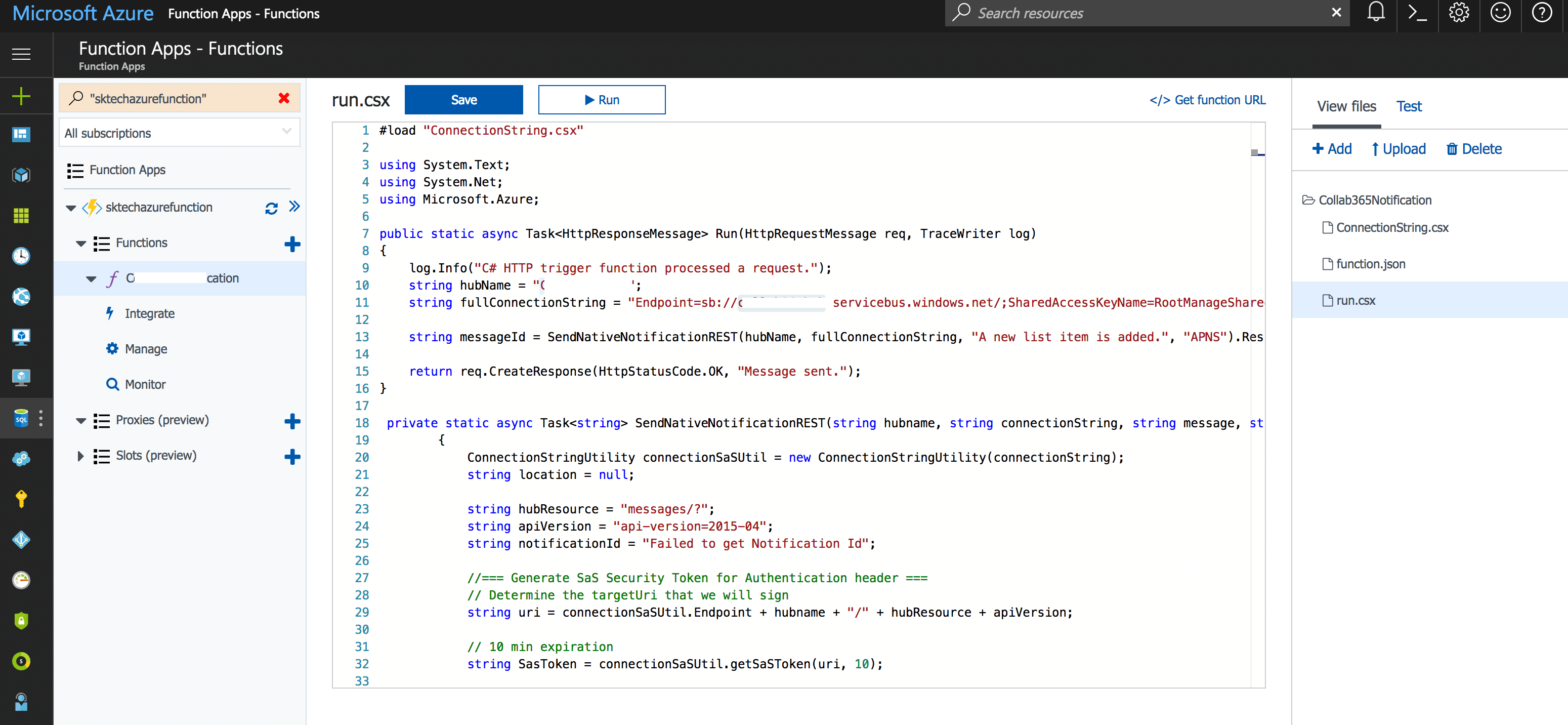Select run.csx in the files list
This screenshot has height=725, width=1568.
[x=1429, y=300]
